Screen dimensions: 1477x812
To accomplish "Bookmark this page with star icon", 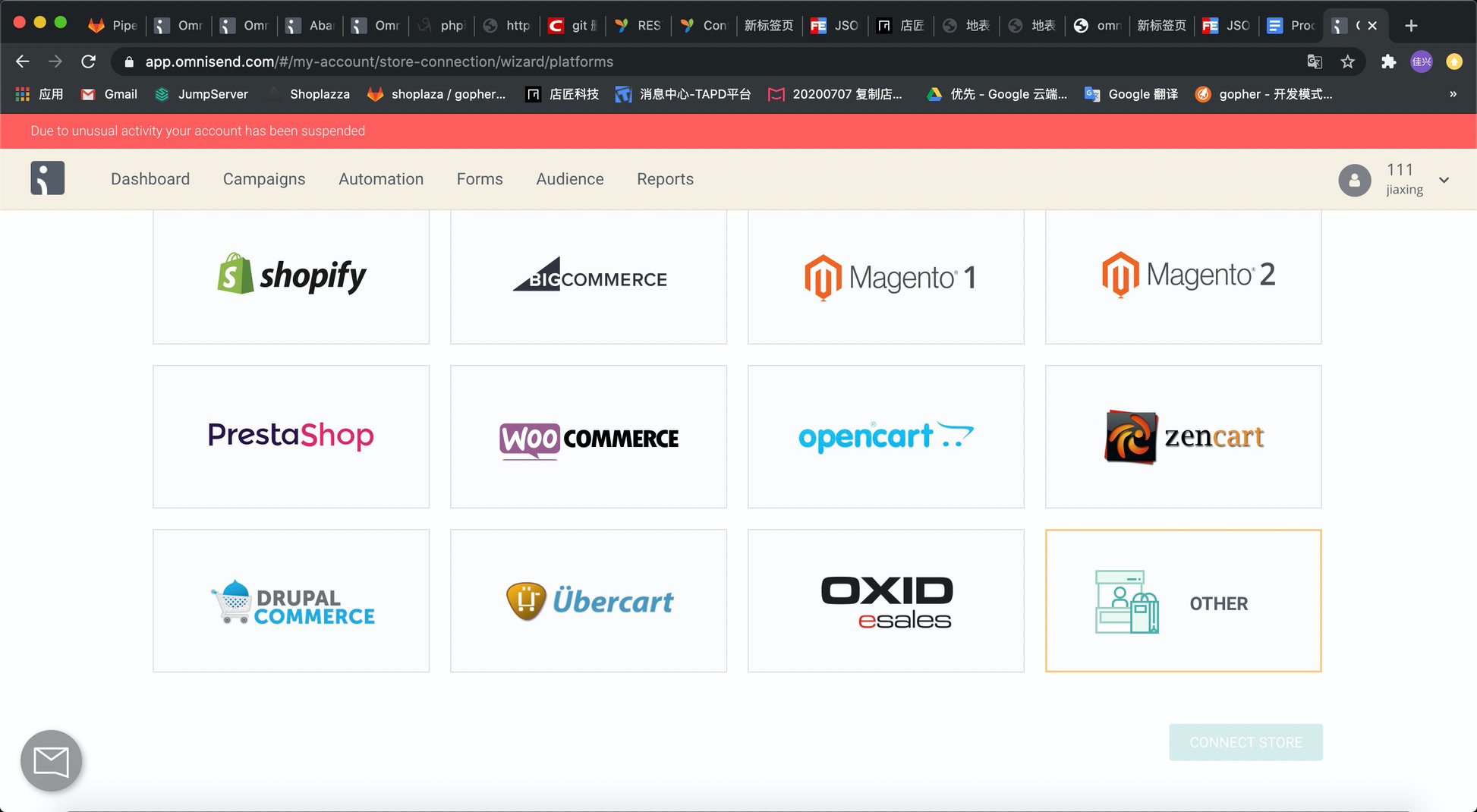I will pos(1347,62).
